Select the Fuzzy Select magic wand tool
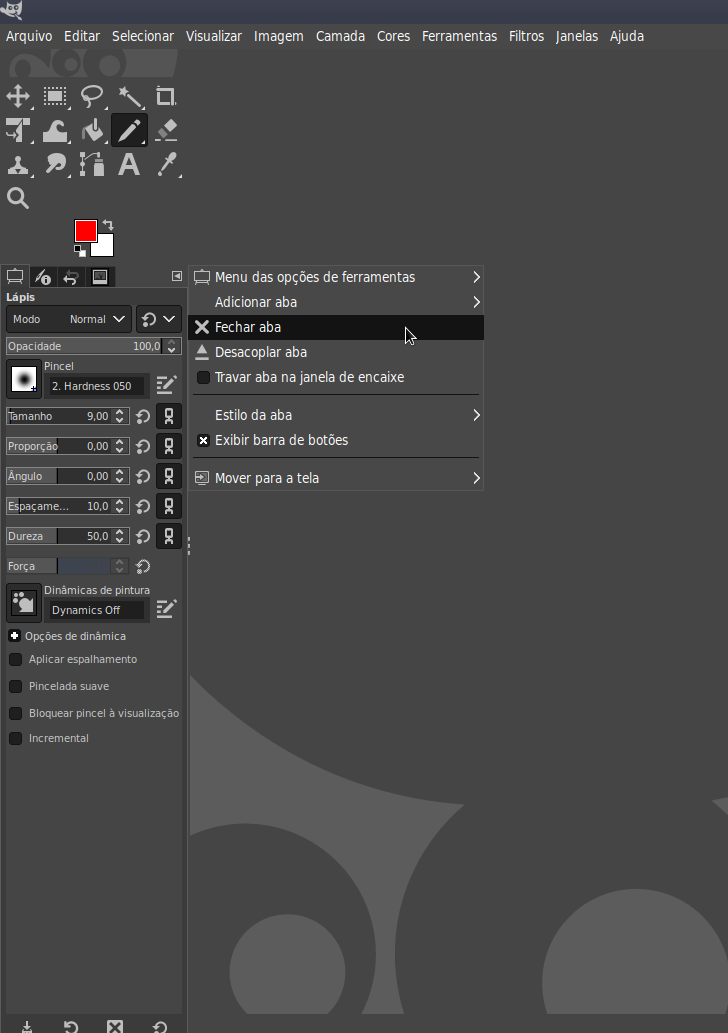 click(x=129, y=96)
